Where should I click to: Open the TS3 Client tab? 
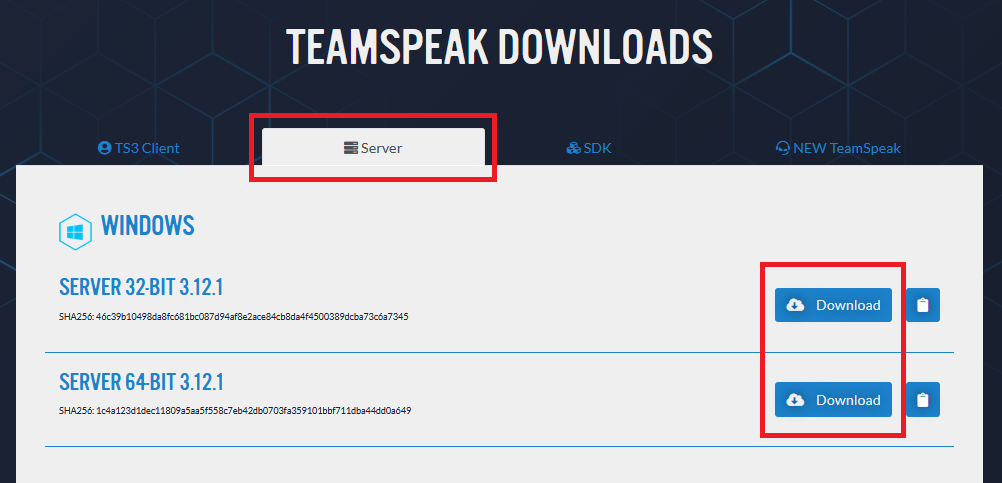(139, 148)
